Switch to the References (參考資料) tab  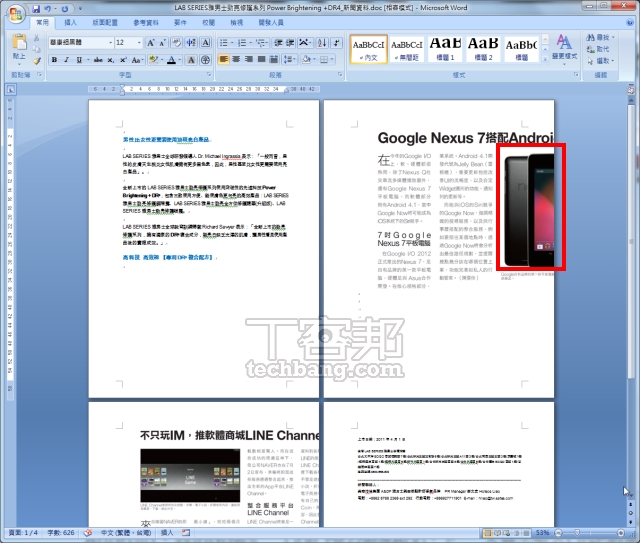click(x=146, y=22)
